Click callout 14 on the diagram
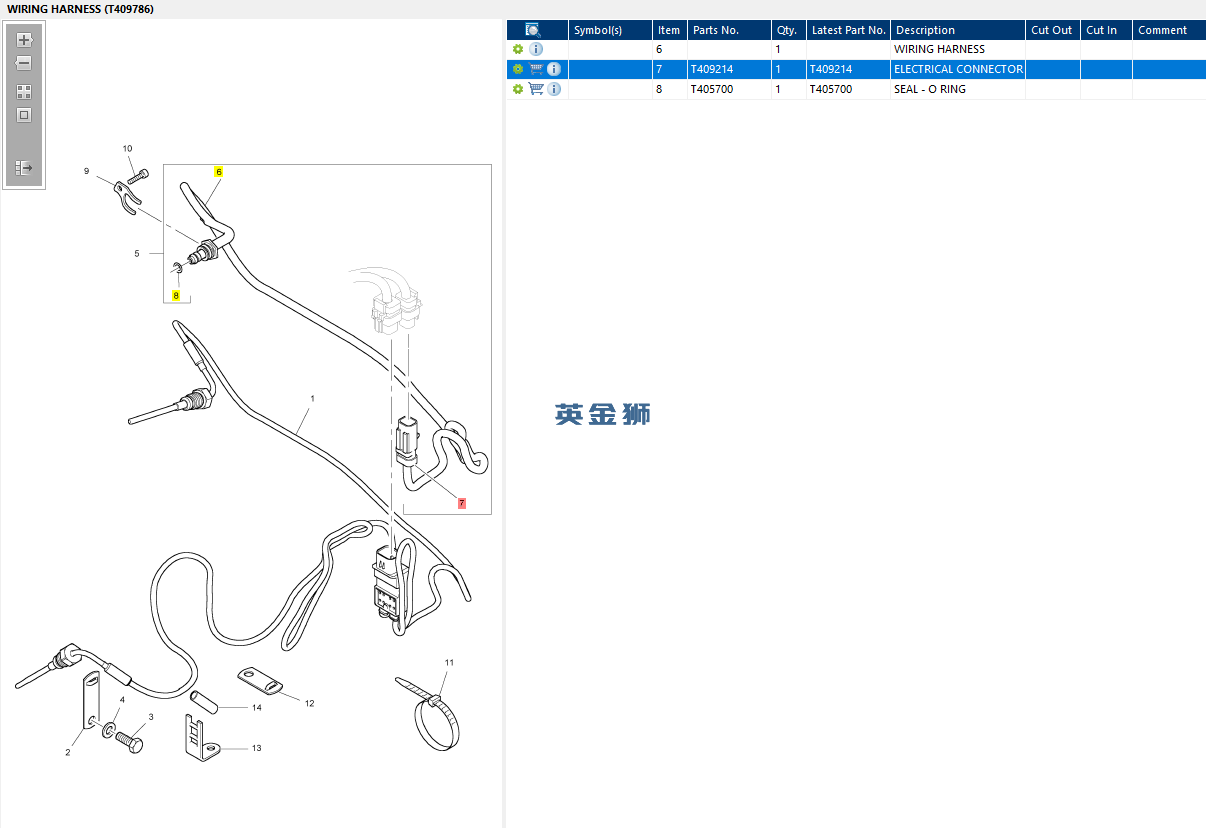Viewport: 1206px width, 828px height. click(x=257, y=708)
